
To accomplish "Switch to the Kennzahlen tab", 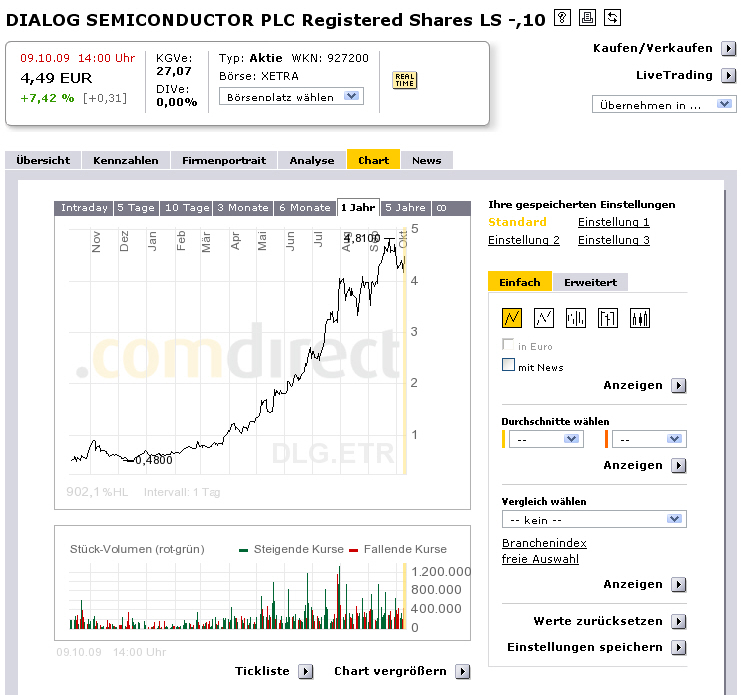I will coord(126,160).
